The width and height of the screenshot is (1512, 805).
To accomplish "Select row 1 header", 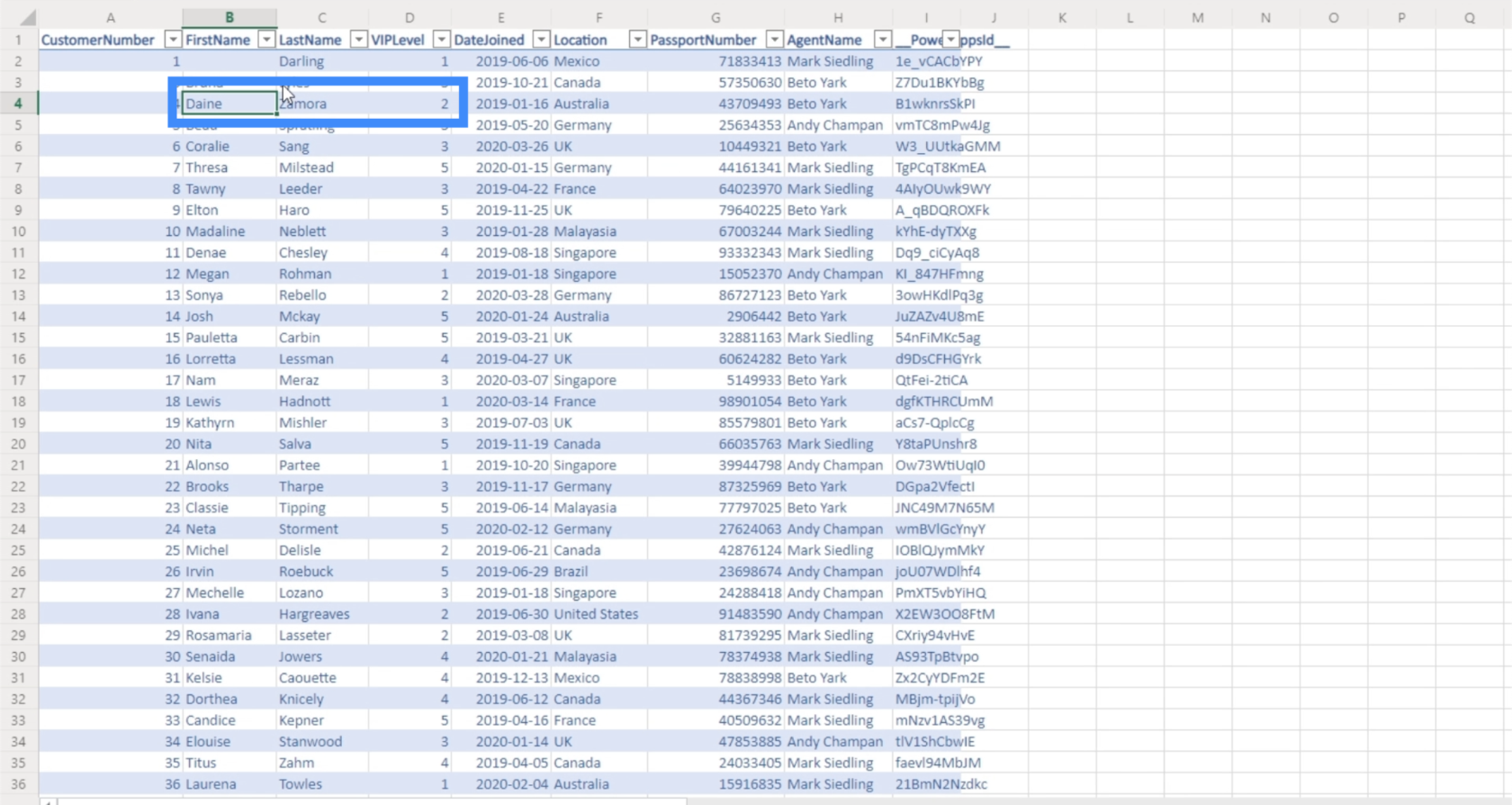I will click(x=18, y=40).
